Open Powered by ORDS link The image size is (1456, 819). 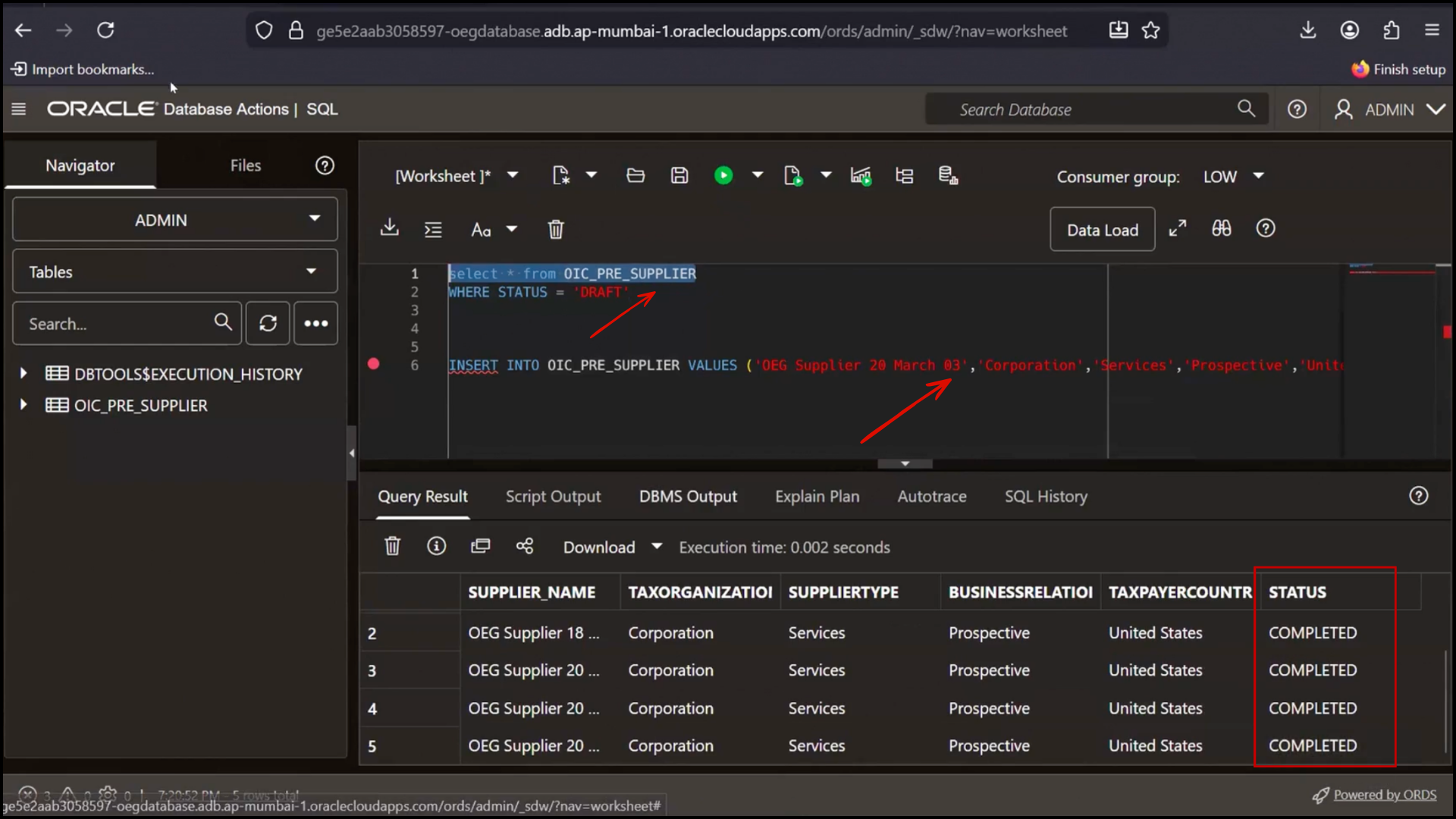pos(1385,794)
